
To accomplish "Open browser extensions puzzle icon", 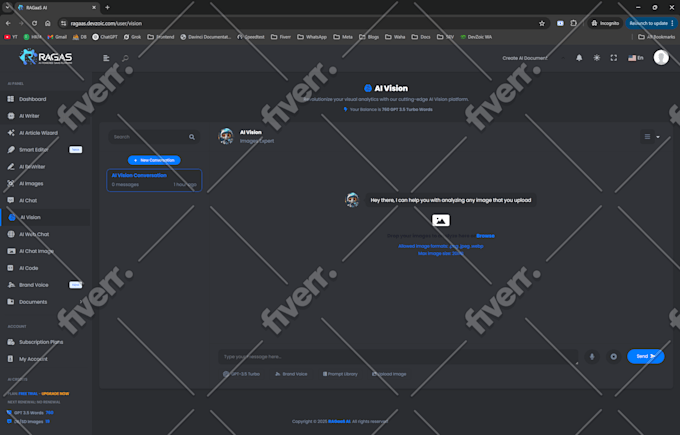I will click(x=573, y=23).
